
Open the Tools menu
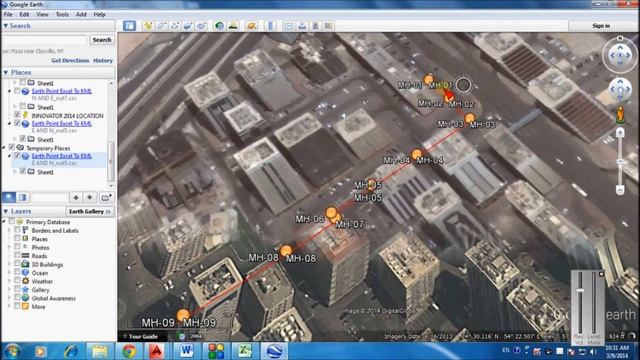point(62,14)
